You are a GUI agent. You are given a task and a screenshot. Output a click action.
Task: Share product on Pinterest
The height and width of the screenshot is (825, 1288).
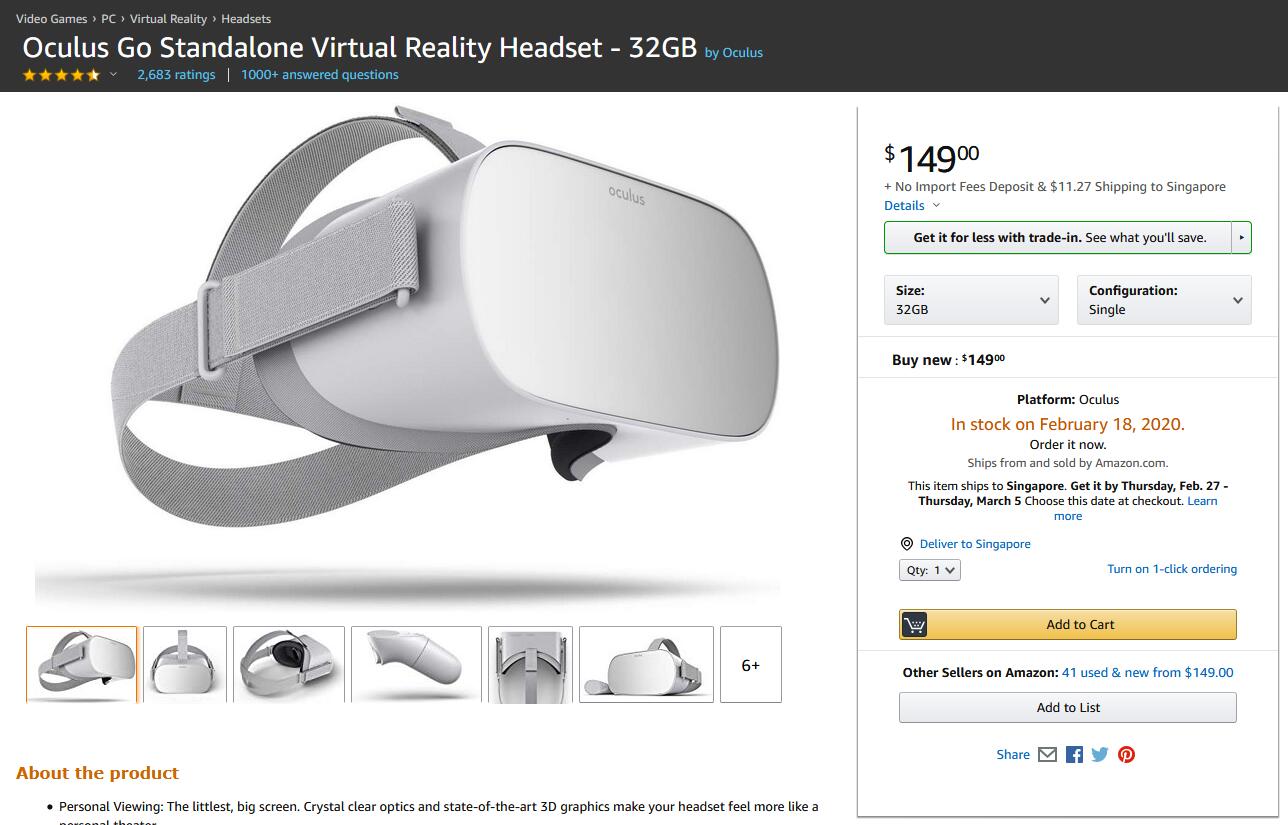[x=1127, y=755]
